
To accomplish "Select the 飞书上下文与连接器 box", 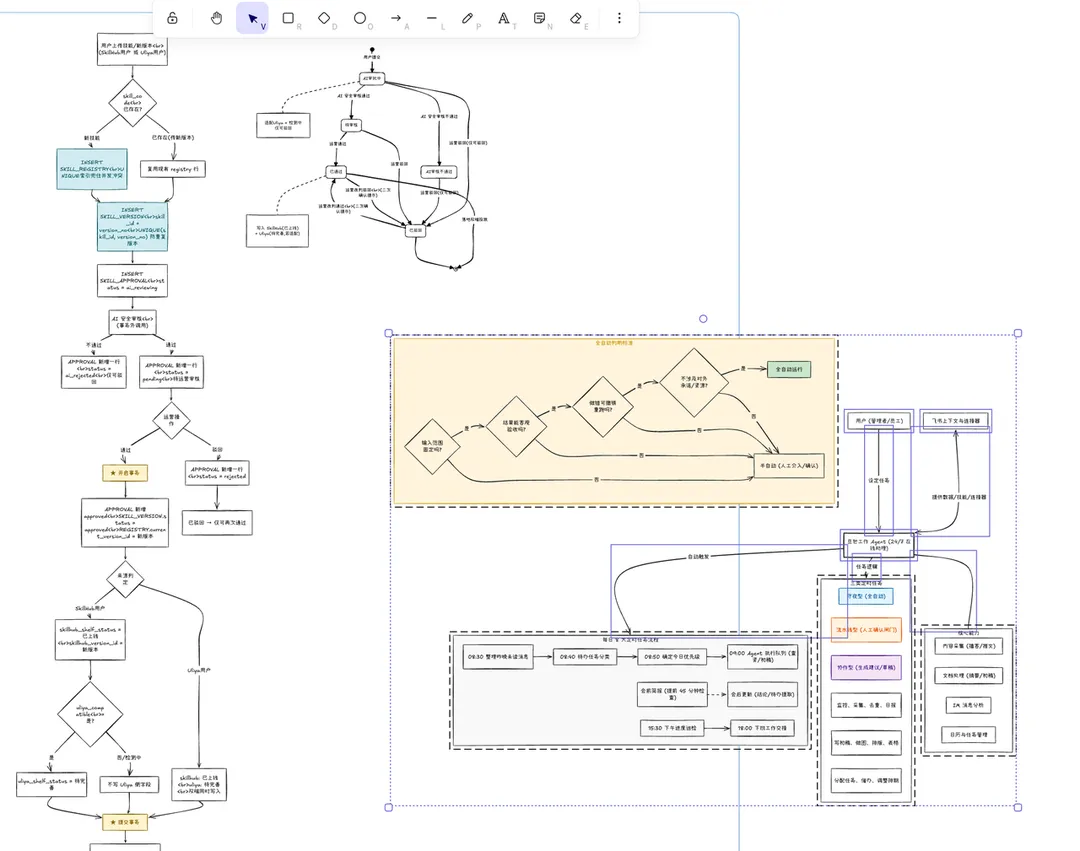I will pyautogui.click(x=955, y=421).
